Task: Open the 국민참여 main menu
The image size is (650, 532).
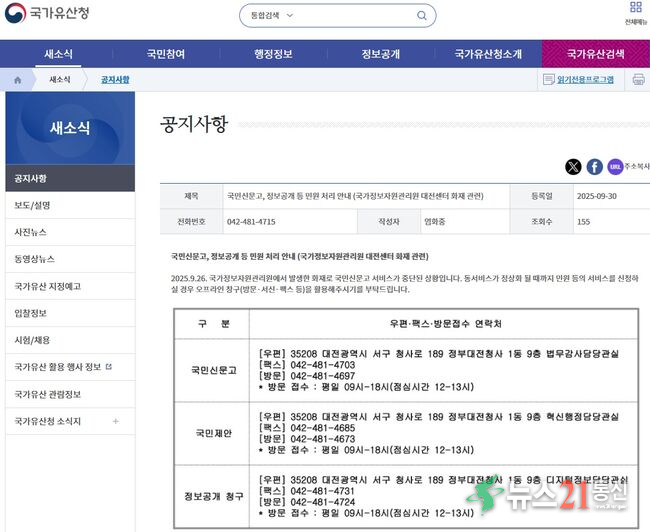Action: tap(166, 54)
